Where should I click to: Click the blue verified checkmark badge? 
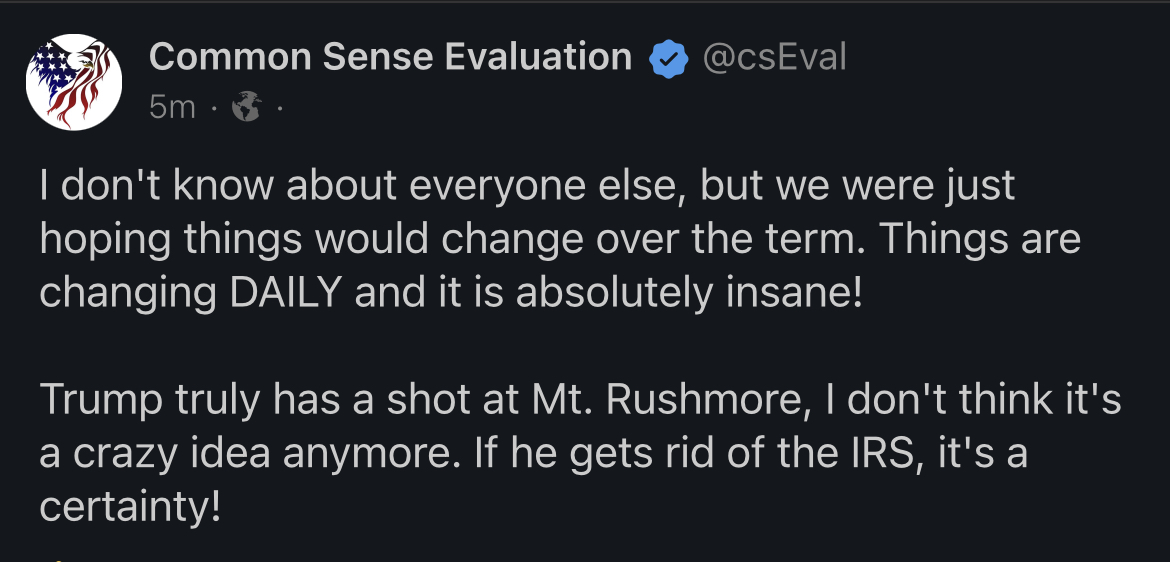[668, 58]
